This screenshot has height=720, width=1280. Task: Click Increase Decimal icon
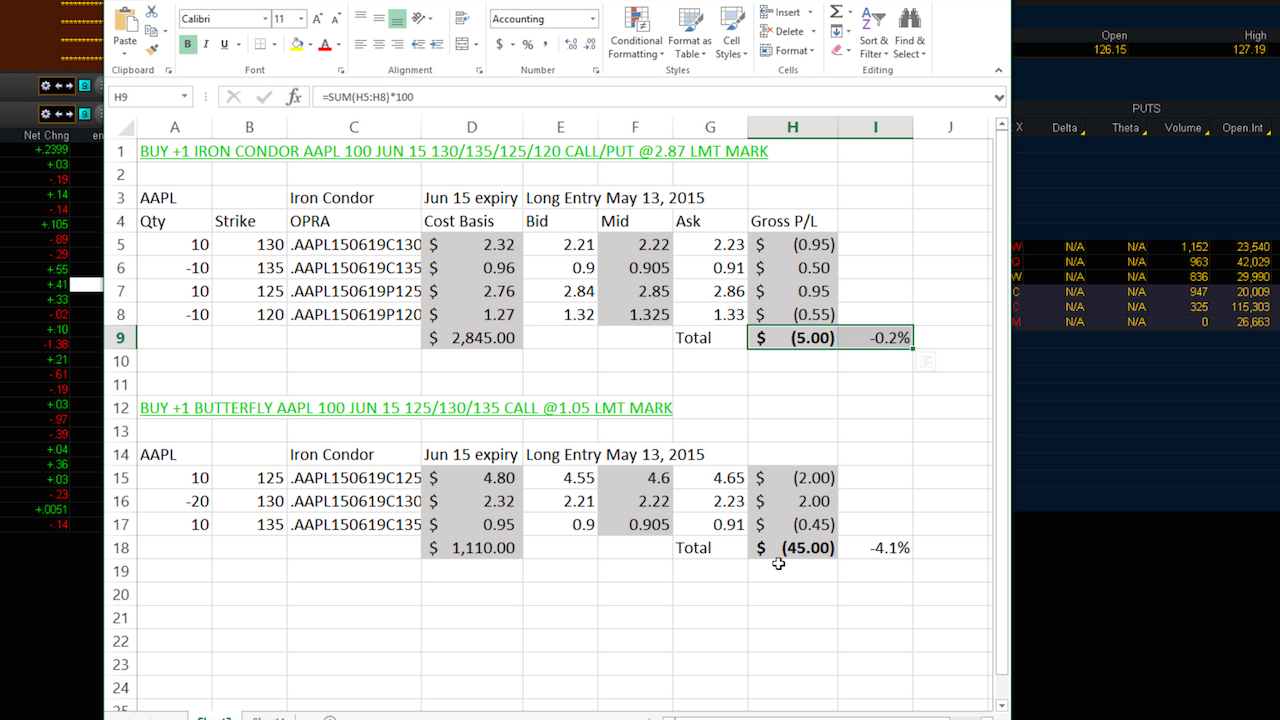pyautogui.click(x=570, y=44)
